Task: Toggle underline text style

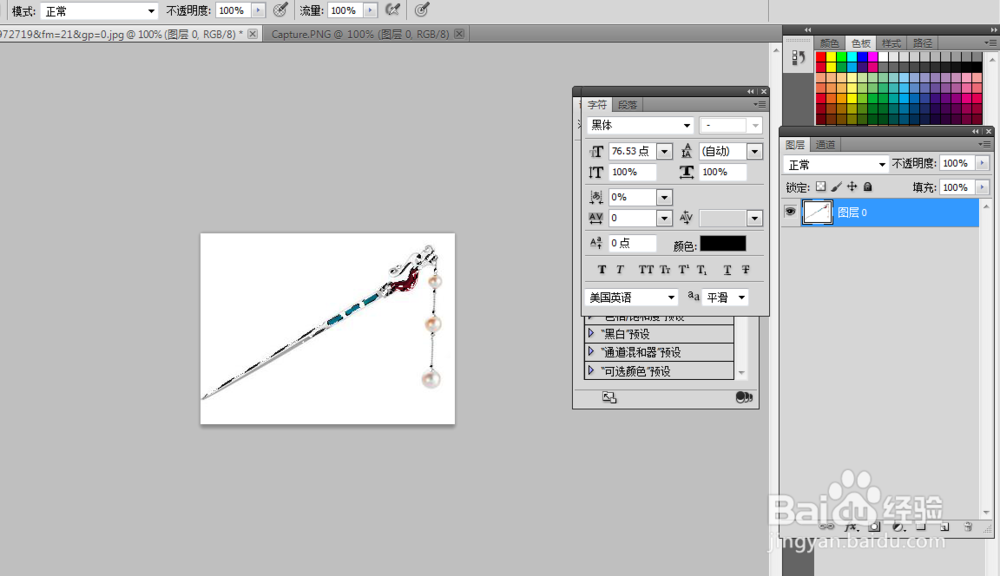Action: (x=727, y=270)
